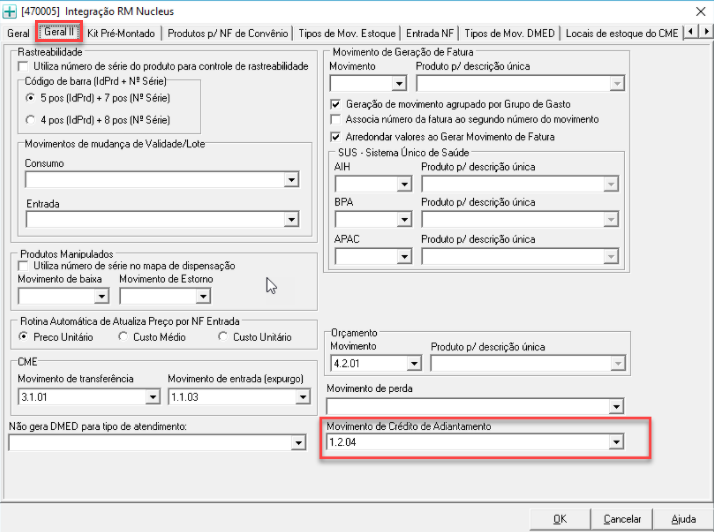Image resolution: width=714 pixels, height=532 pixels.
Task: Uncheck Geração de movimento agrupado por Grupo de Gasto
Action: tap(336, 104)
